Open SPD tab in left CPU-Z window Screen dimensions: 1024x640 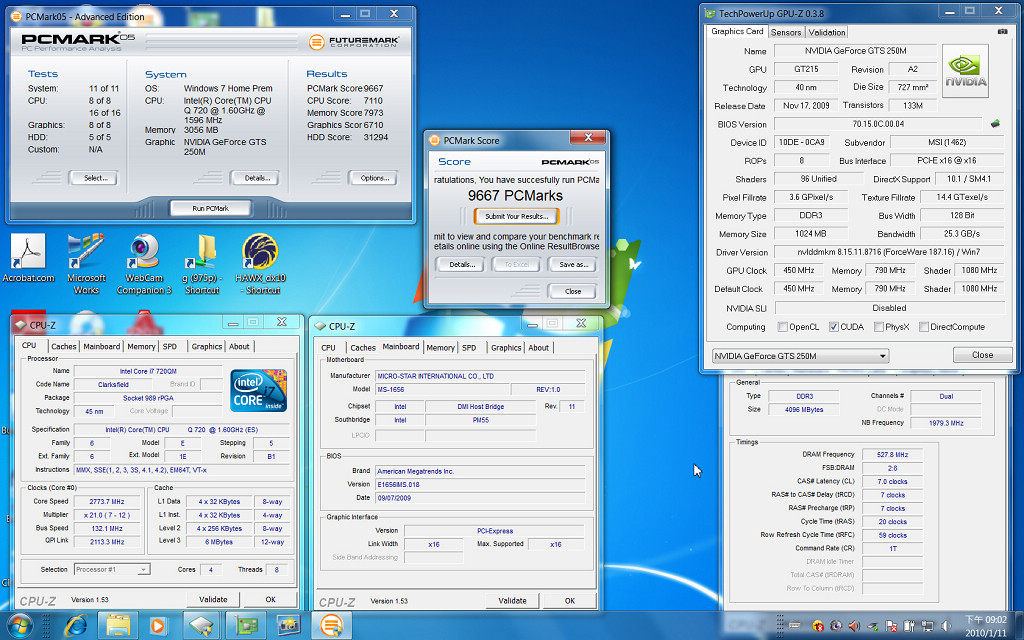point(170,347)
